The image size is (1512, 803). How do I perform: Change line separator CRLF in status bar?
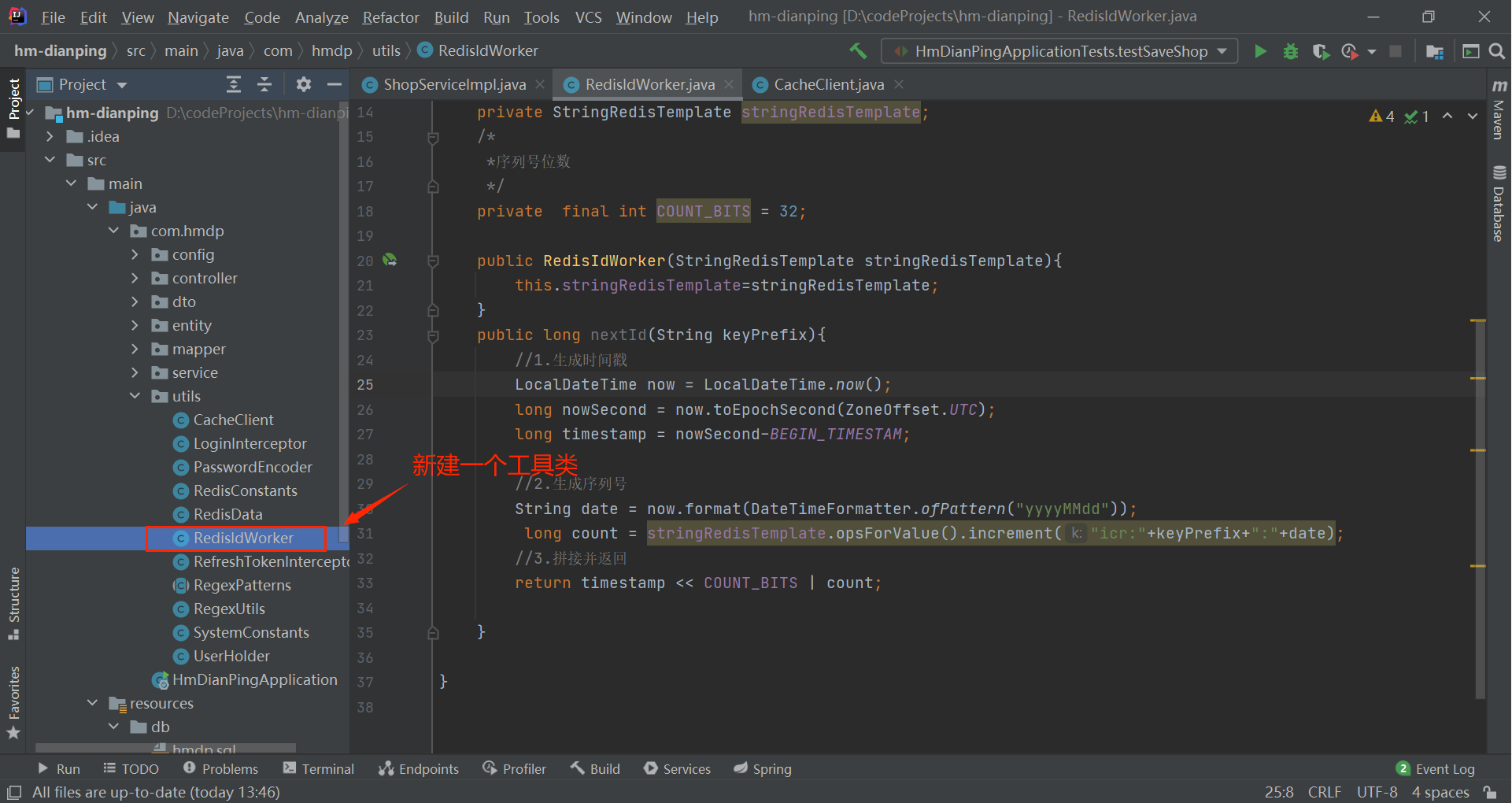click(x=1325, y=792)
